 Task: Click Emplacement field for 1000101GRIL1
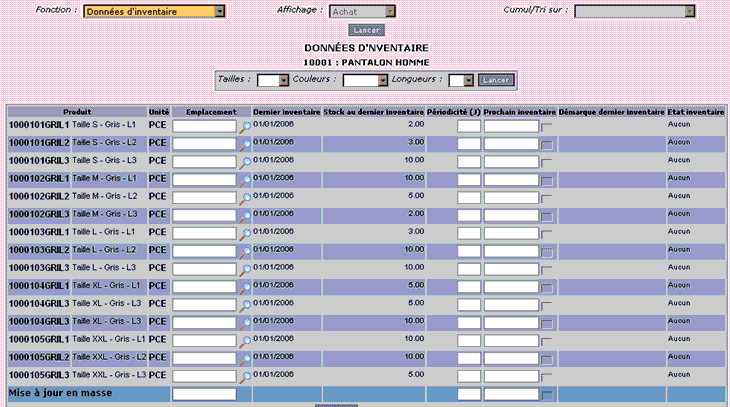(x=204, y=126)
